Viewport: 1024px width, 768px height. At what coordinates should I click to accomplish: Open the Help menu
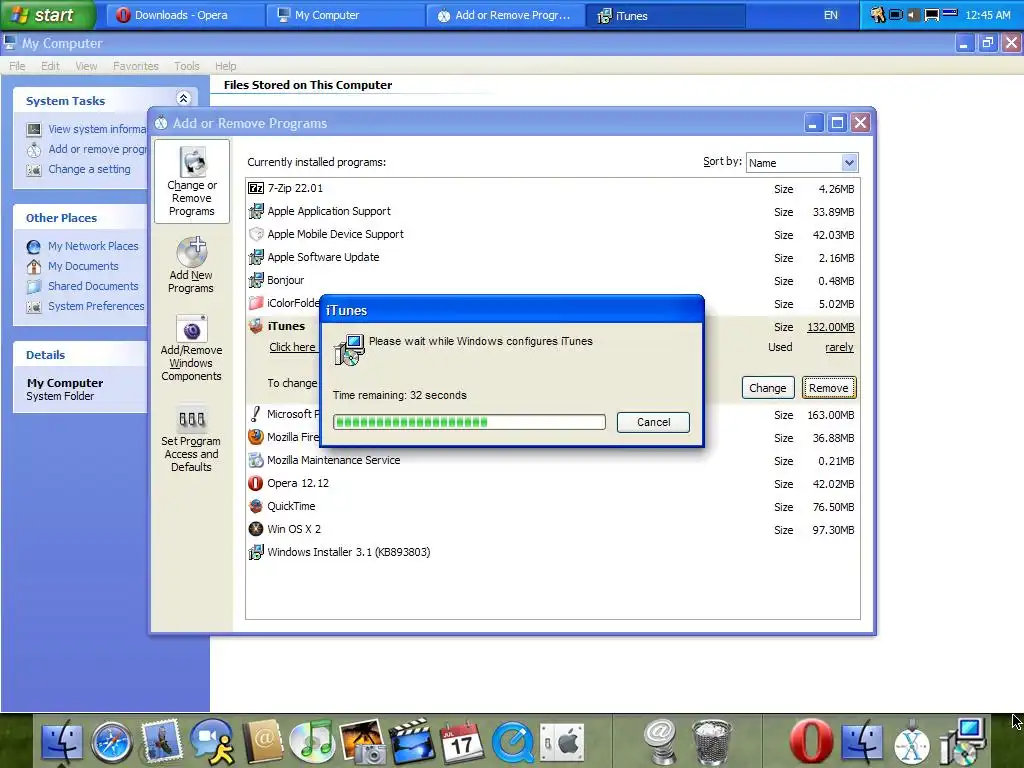226,66
